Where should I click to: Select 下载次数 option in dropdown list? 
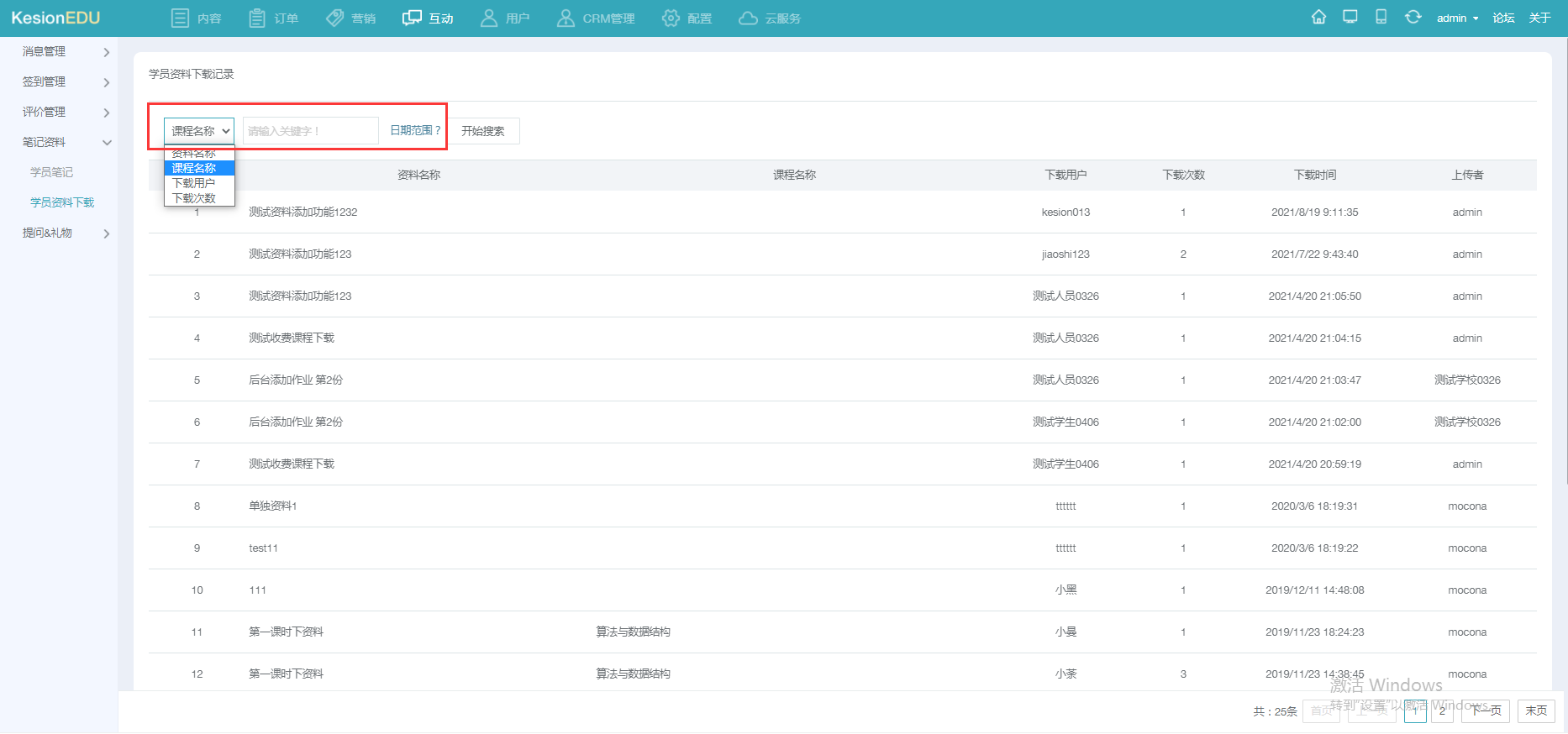[x=194, y=198]
